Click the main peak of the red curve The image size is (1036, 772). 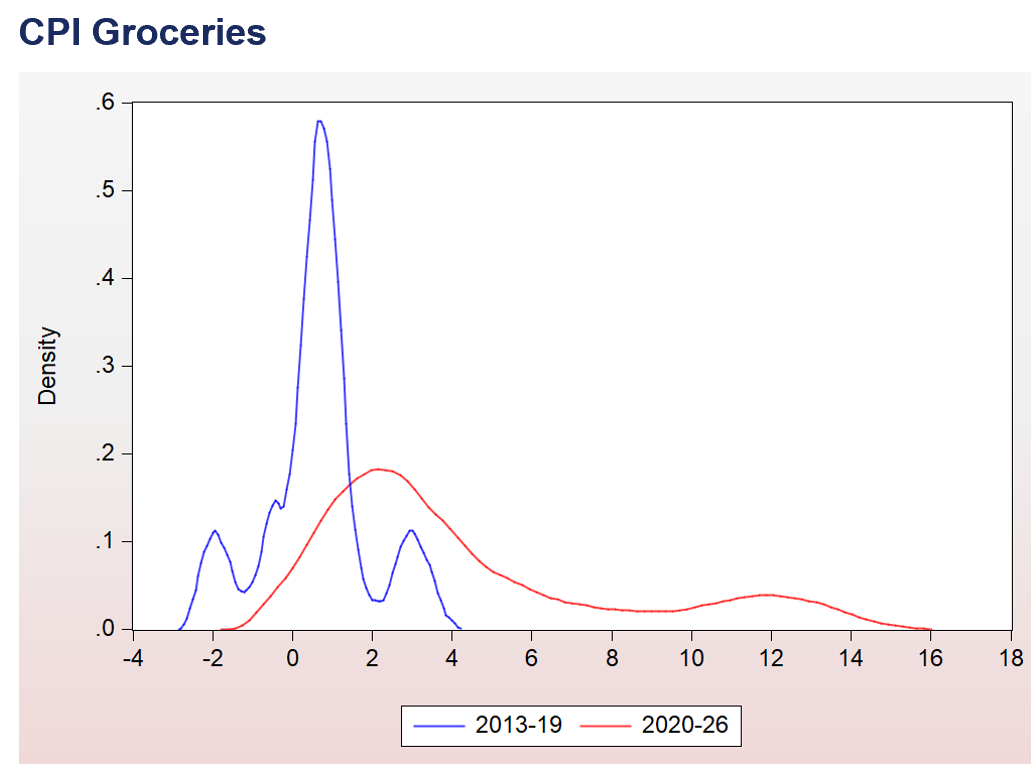377,469
